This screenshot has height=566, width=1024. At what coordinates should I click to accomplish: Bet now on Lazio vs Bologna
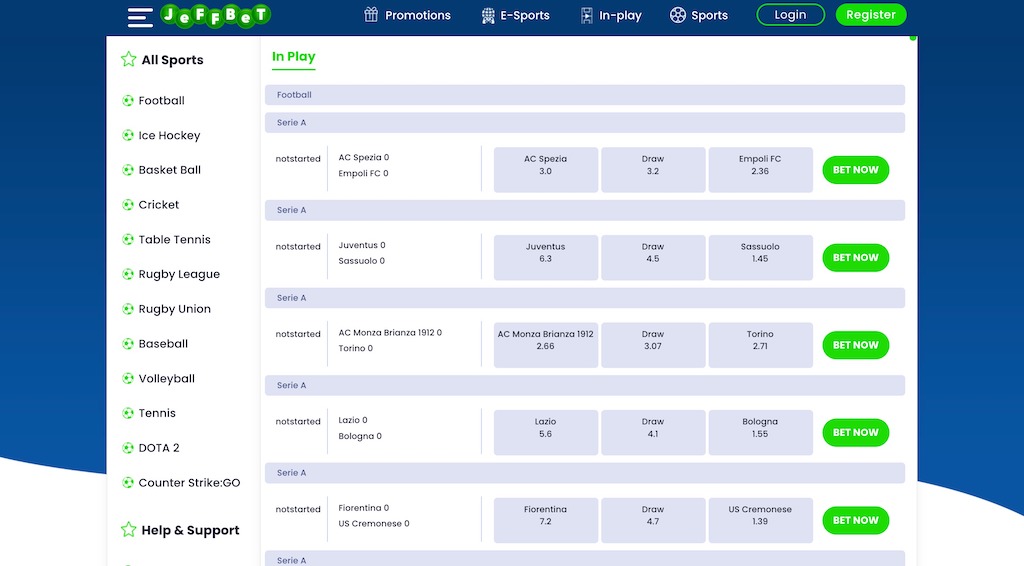(856, 432)
